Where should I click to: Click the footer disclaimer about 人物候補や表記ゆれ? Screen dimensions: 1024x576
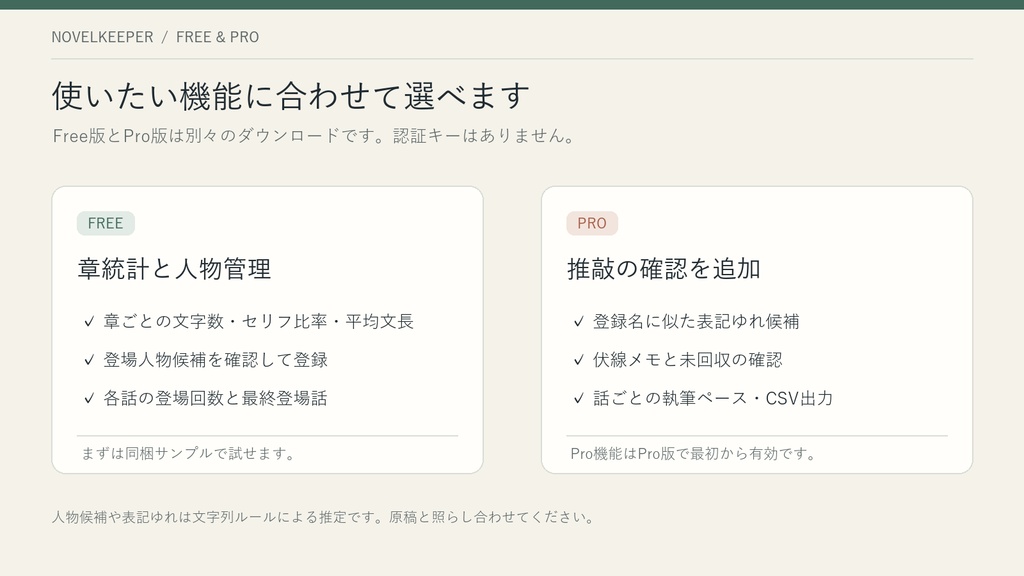(x=325, y=517)
